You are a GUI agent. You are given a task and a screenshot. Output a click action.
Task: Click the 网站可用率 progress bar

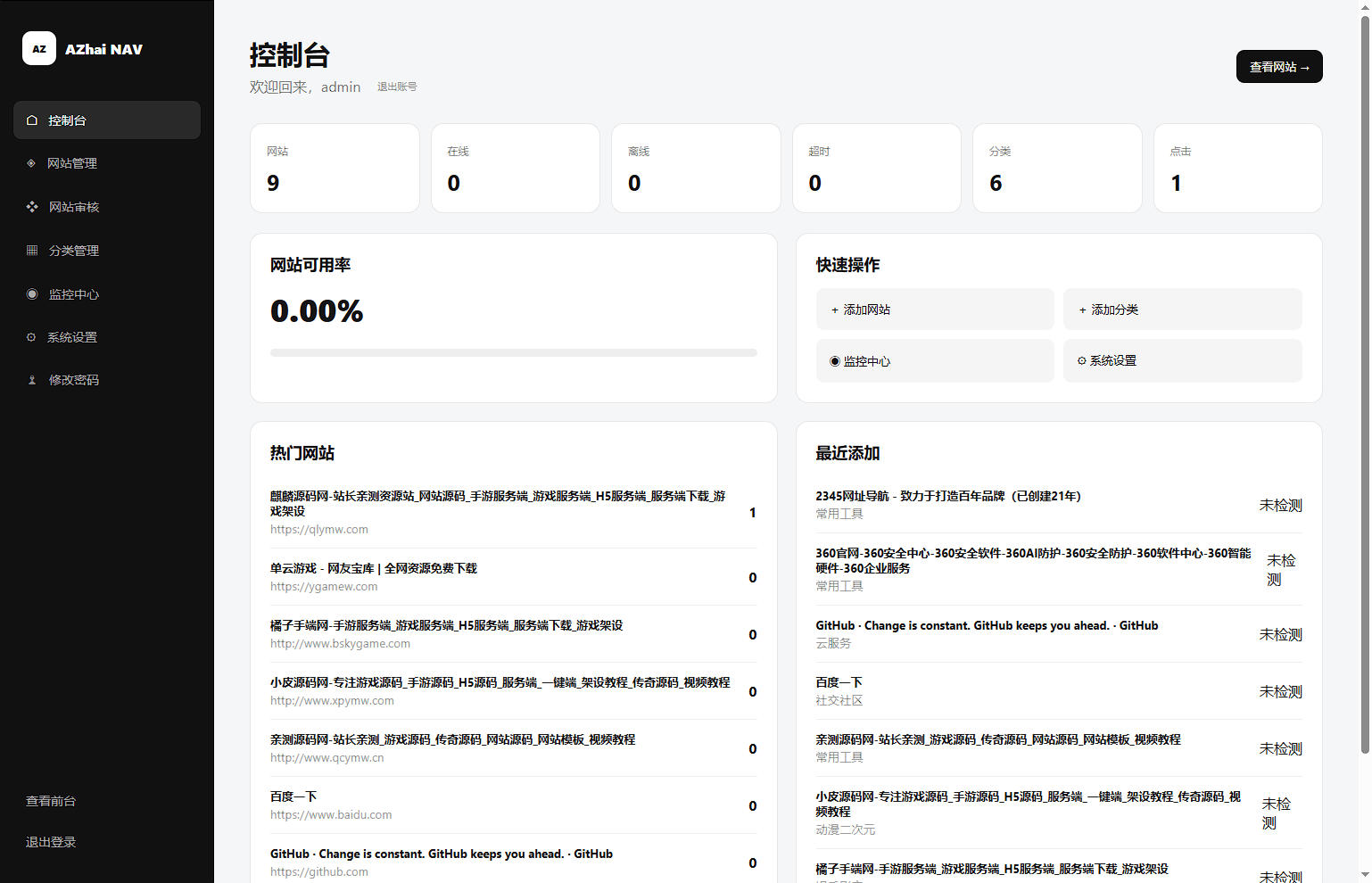click(514, 353)
